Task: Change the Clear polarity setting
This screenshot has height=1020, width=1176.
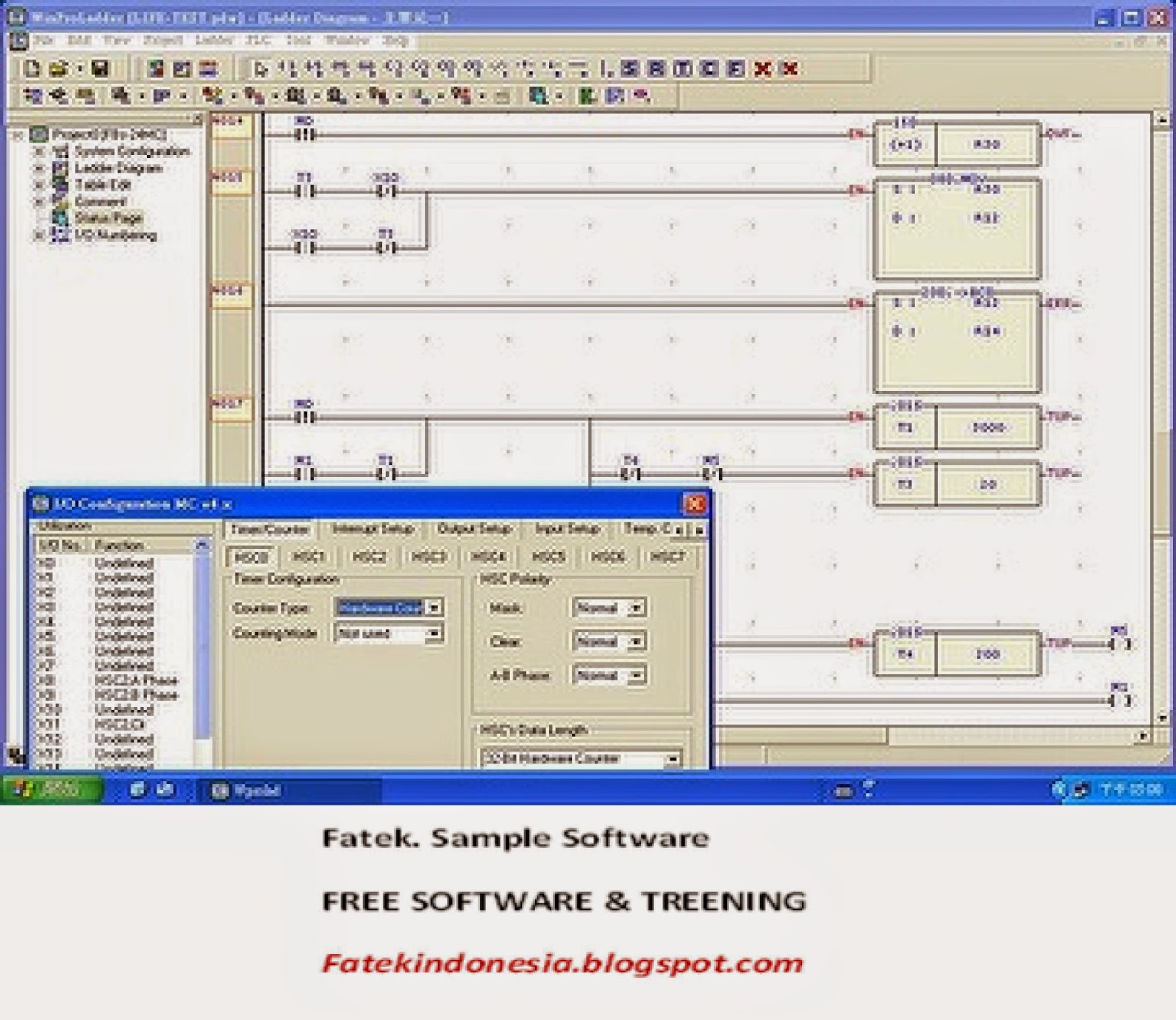Action: 634,642
